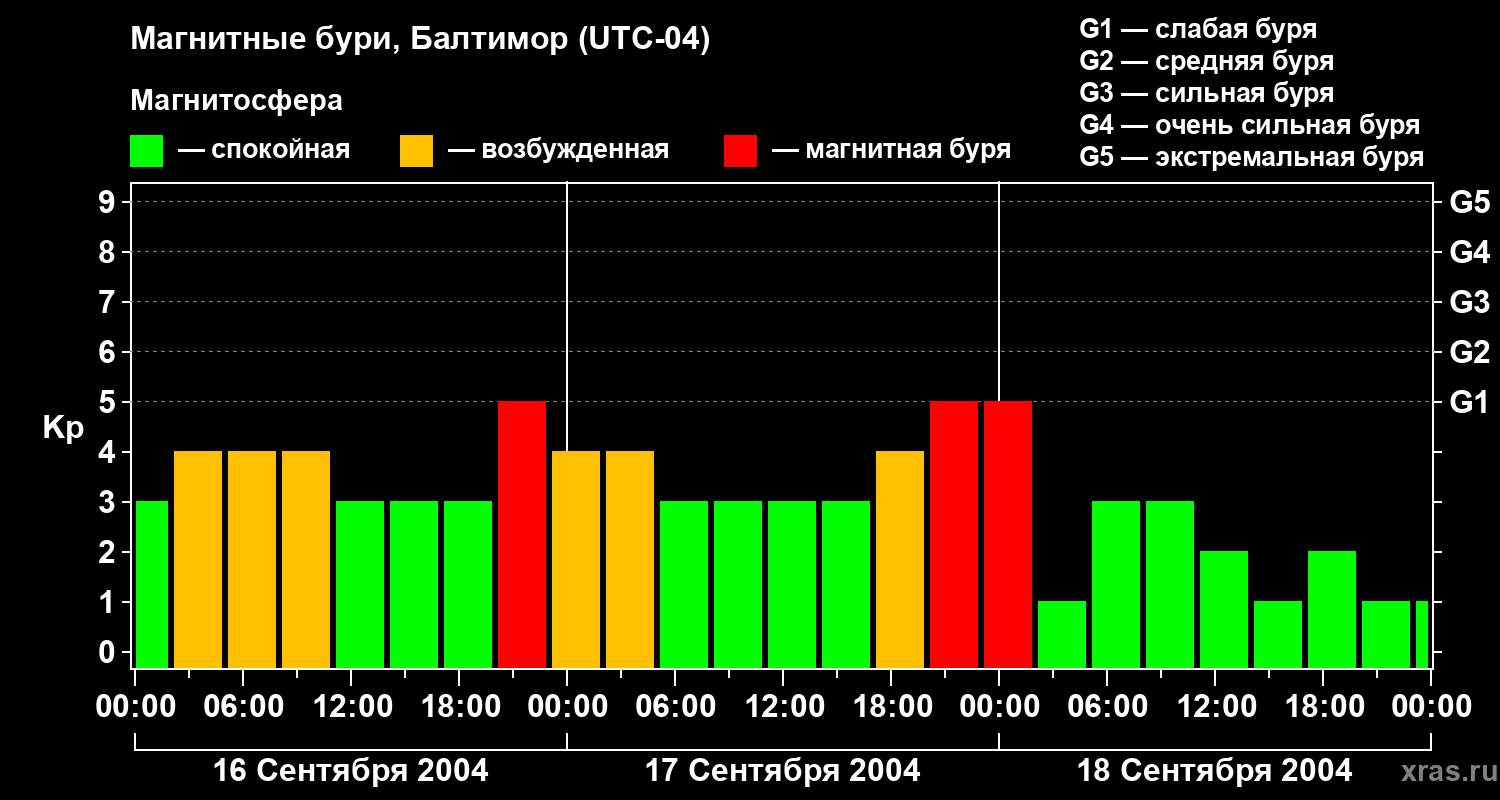Viewport: 1500px width, 800px height.
Task: Click the '16 Сентября 2004' date label
Action: [351, 771]
